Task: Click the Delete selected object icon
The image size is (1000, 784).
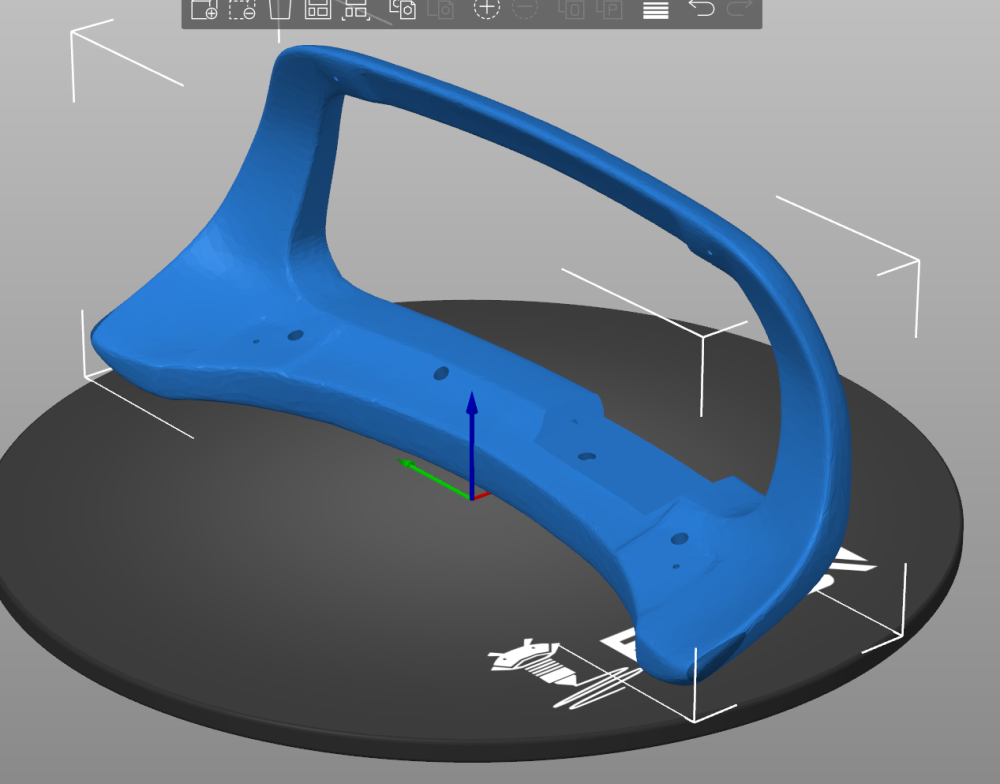Action: click(x=242, y=10)
